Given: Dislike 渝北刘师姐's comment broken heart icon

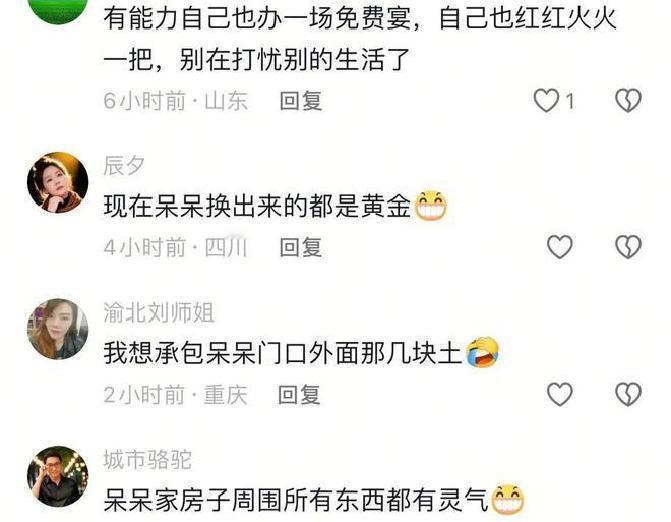Looking at the screenshot, I should tap(628, 394).
